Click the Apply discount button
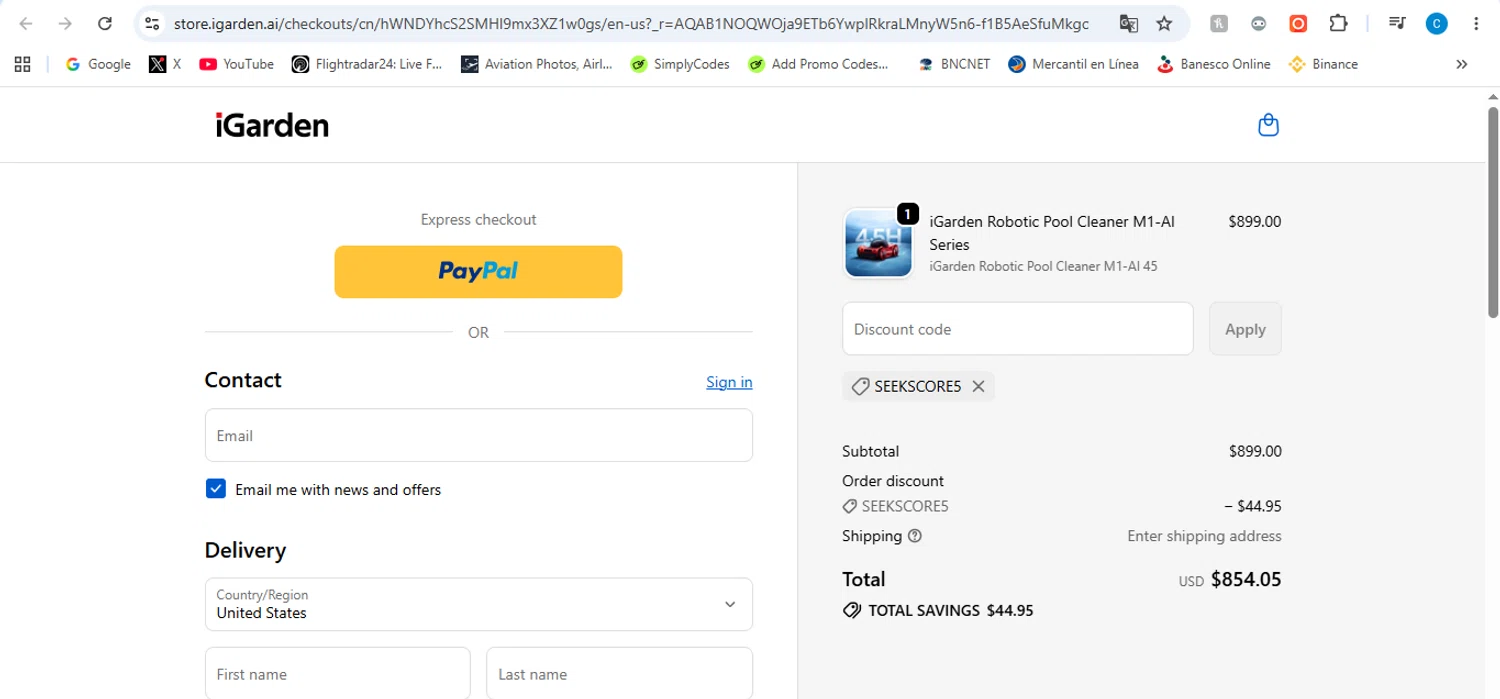The width and height of the screenshot is (1500, 699). coord(1245,329)
